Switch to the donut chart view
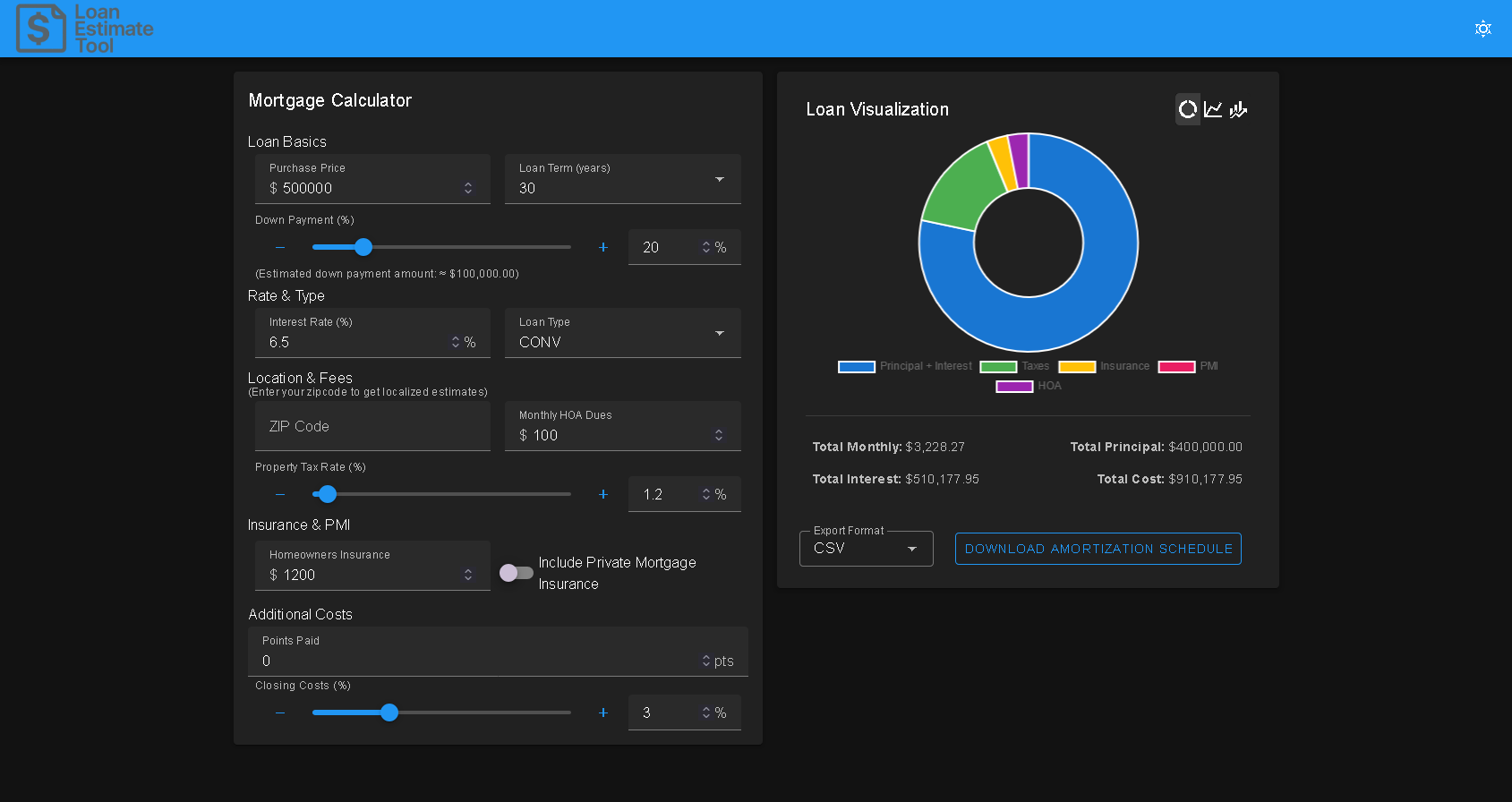 1187,109
